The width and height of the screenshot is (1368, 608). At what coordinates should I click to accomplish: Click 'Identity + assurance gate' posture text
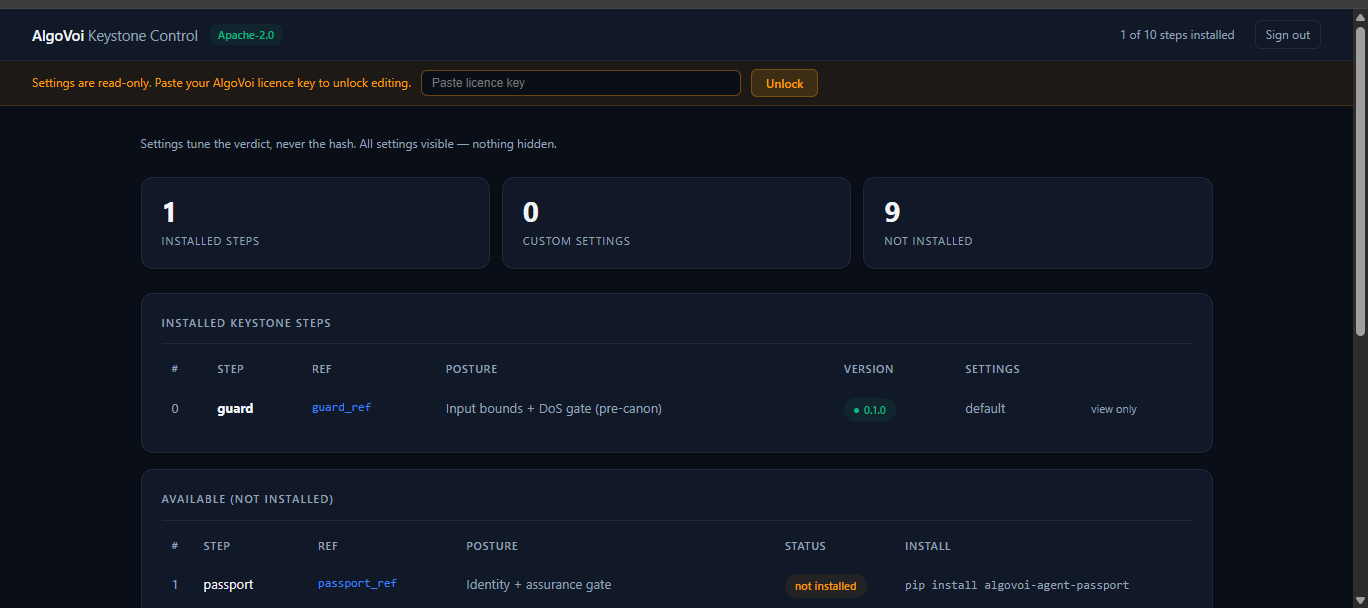click(x=539, y=585)
